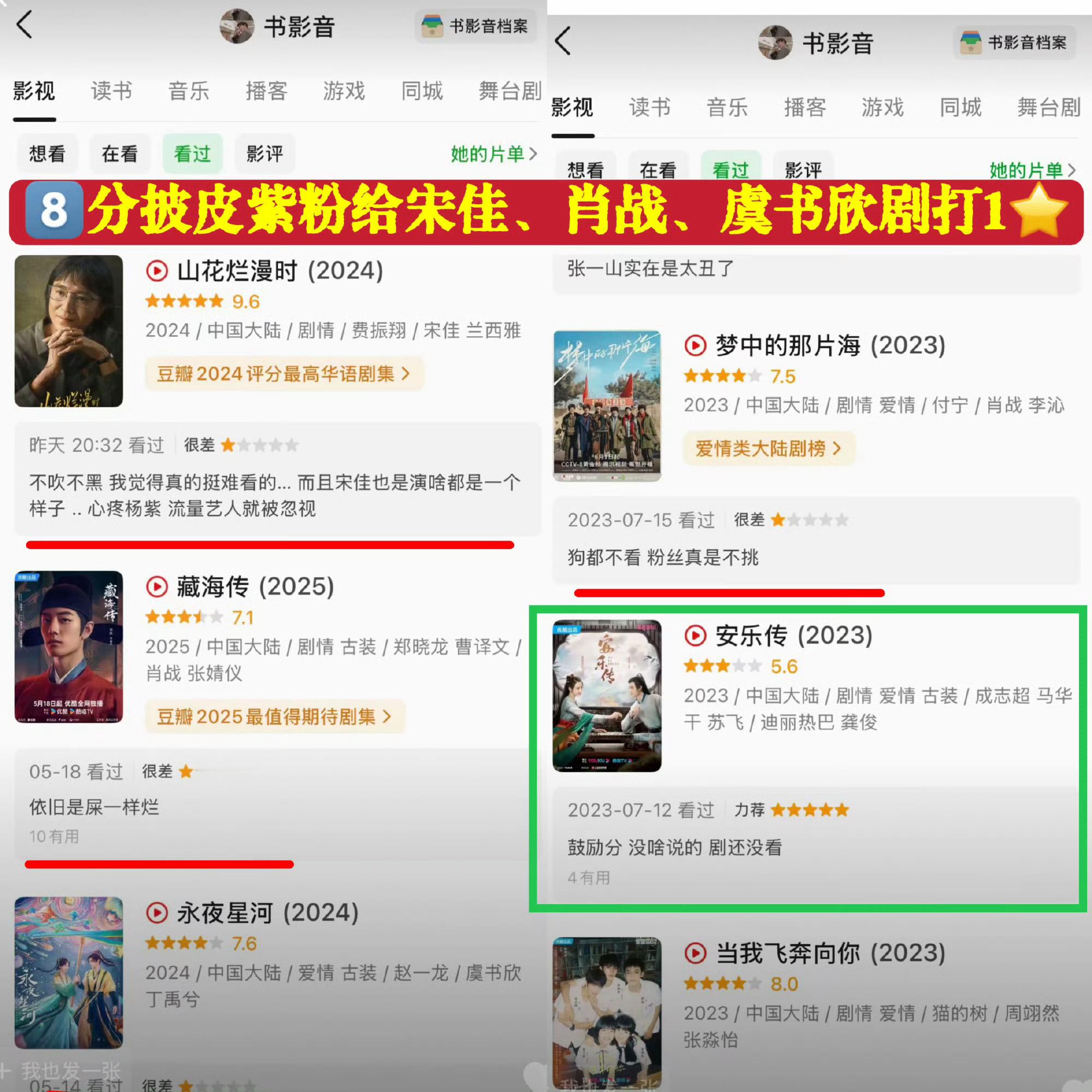Tap the left panel back arrow
The width and height of the screenshot is (1092, 1092).
[25, 25]
